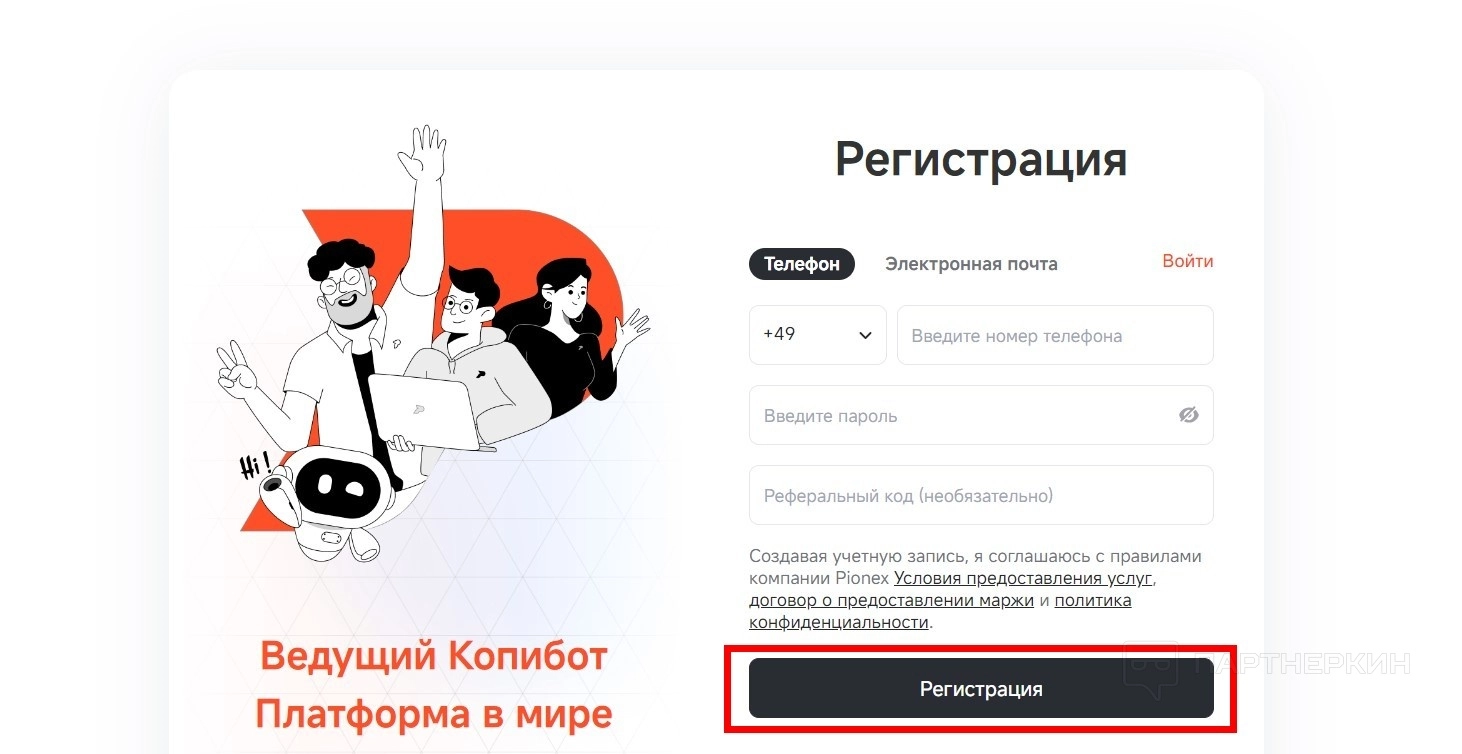This screenshot has width=1462, height=754.
Task: Open the Условия предоставления услуг link
Action: coord(1024,578)
